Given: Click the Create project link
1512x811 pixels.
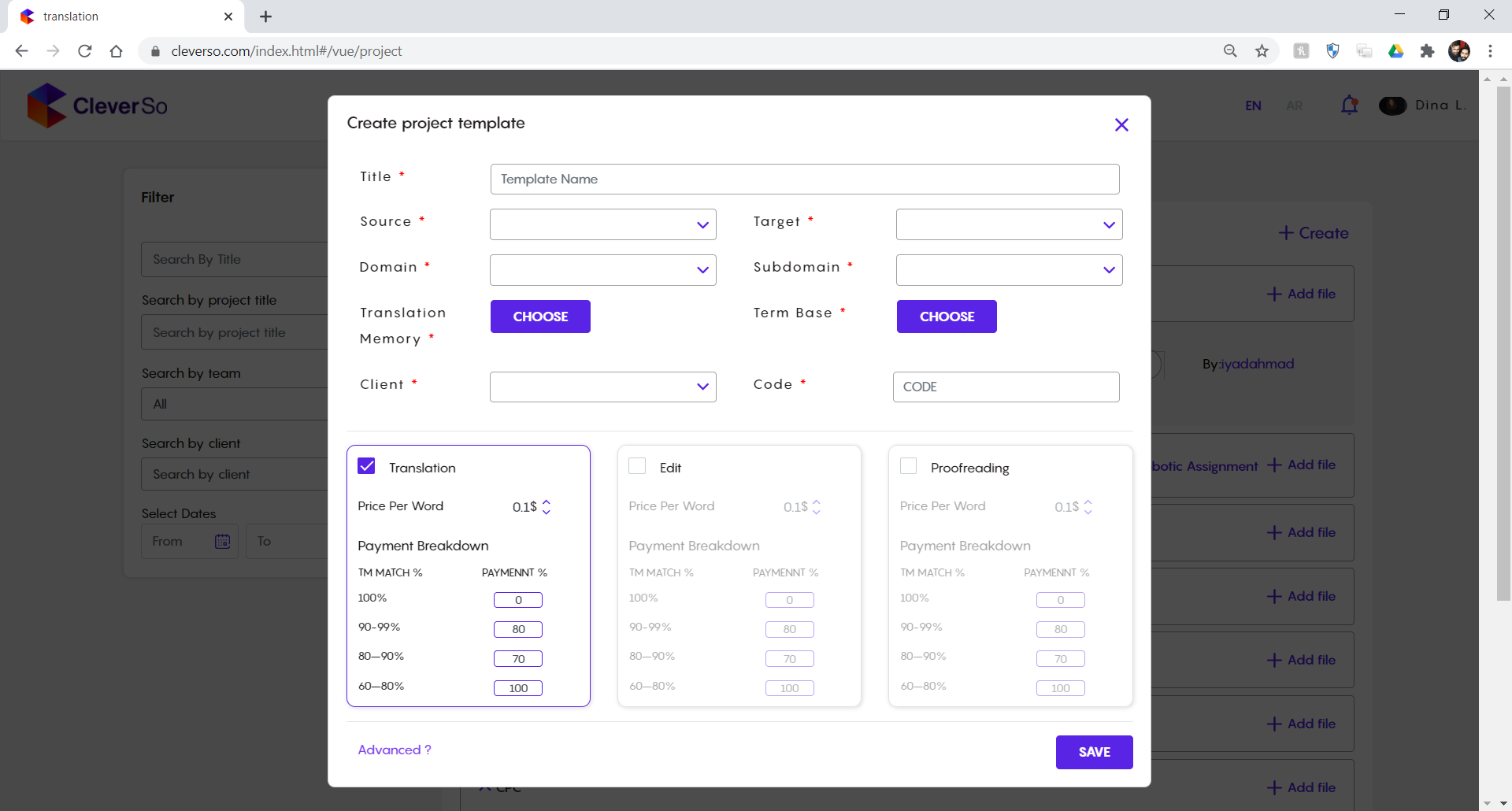Looking at the screenshot, I should click(1313, 233).
